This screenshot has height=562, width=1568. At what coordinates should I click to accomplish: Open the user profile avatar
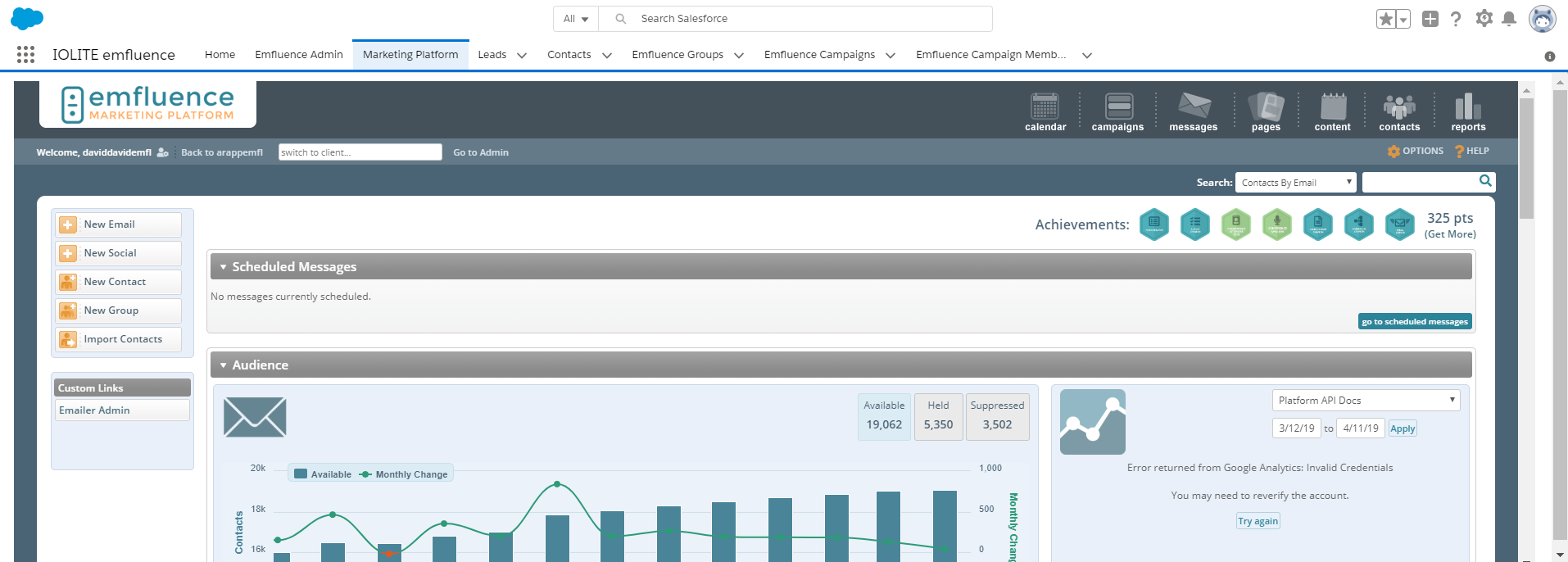point(1543,19)
